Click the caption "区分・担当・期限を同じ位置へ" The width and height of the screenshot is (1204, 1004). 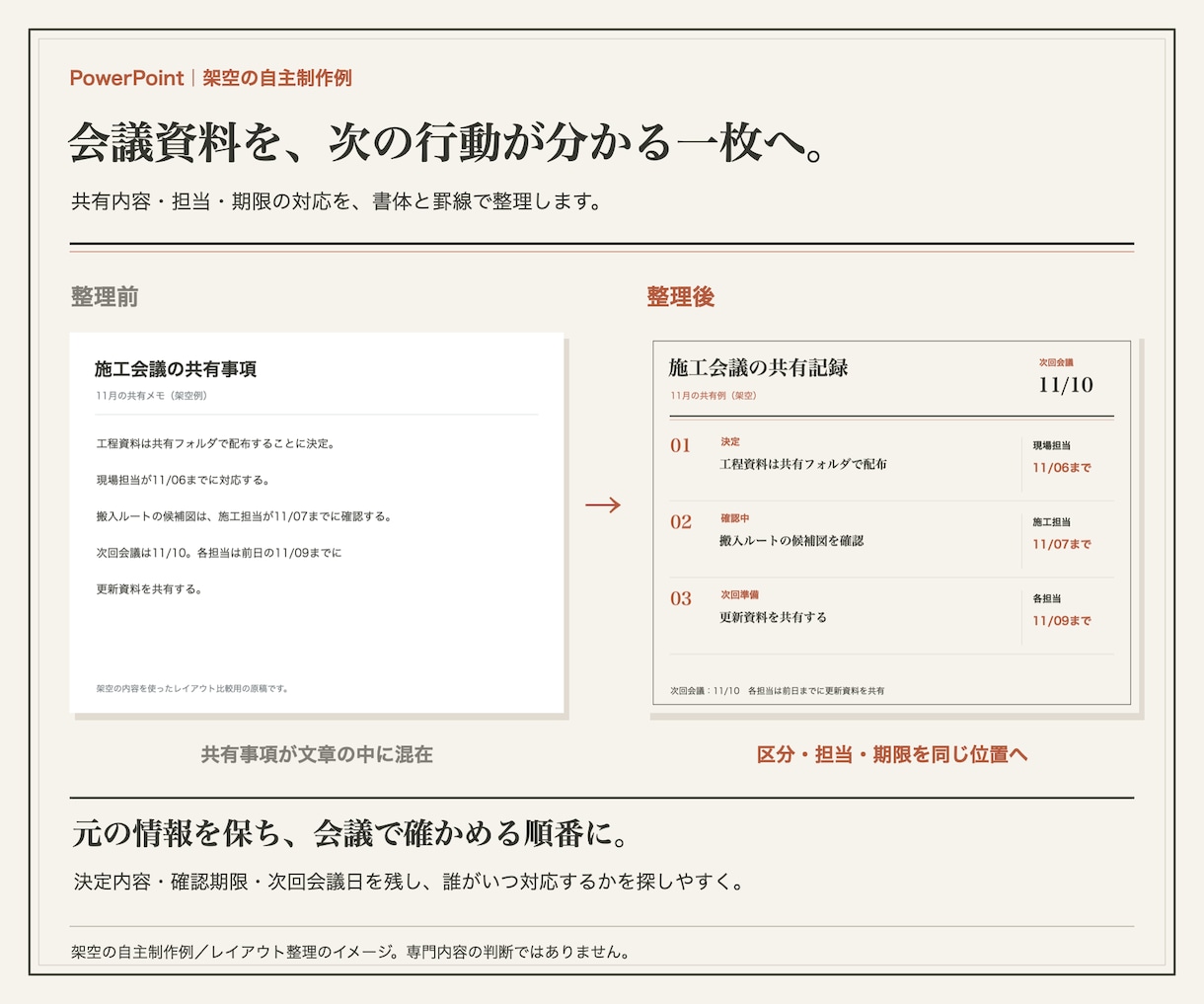tap(892, 755)
